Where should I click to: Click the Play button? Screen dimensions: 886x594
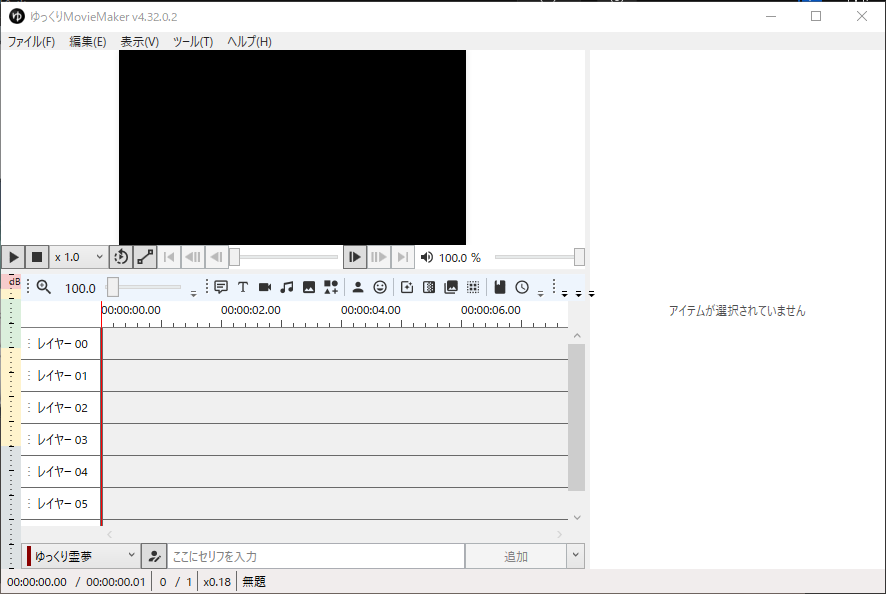pyautogui.click(x=13, y=257)
